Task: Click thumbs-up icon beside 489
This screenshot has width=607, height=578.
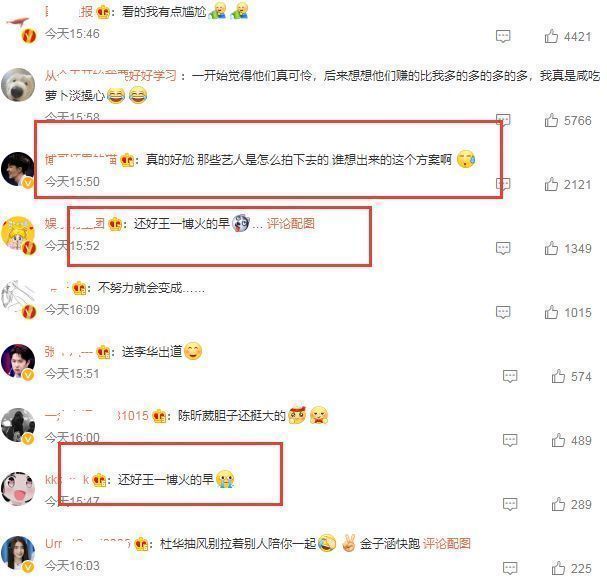Action: 558,440
